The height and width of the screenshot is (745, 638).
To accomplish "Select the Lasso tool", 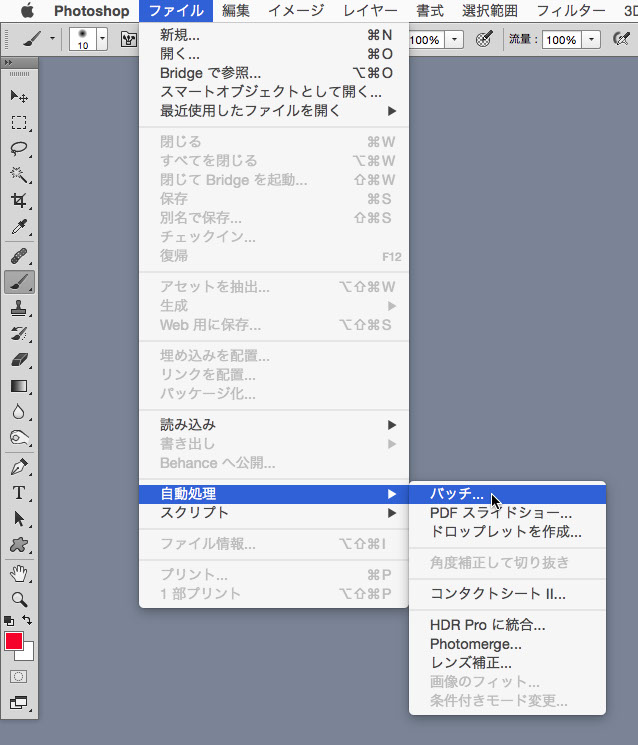I will tap(19, 149).
